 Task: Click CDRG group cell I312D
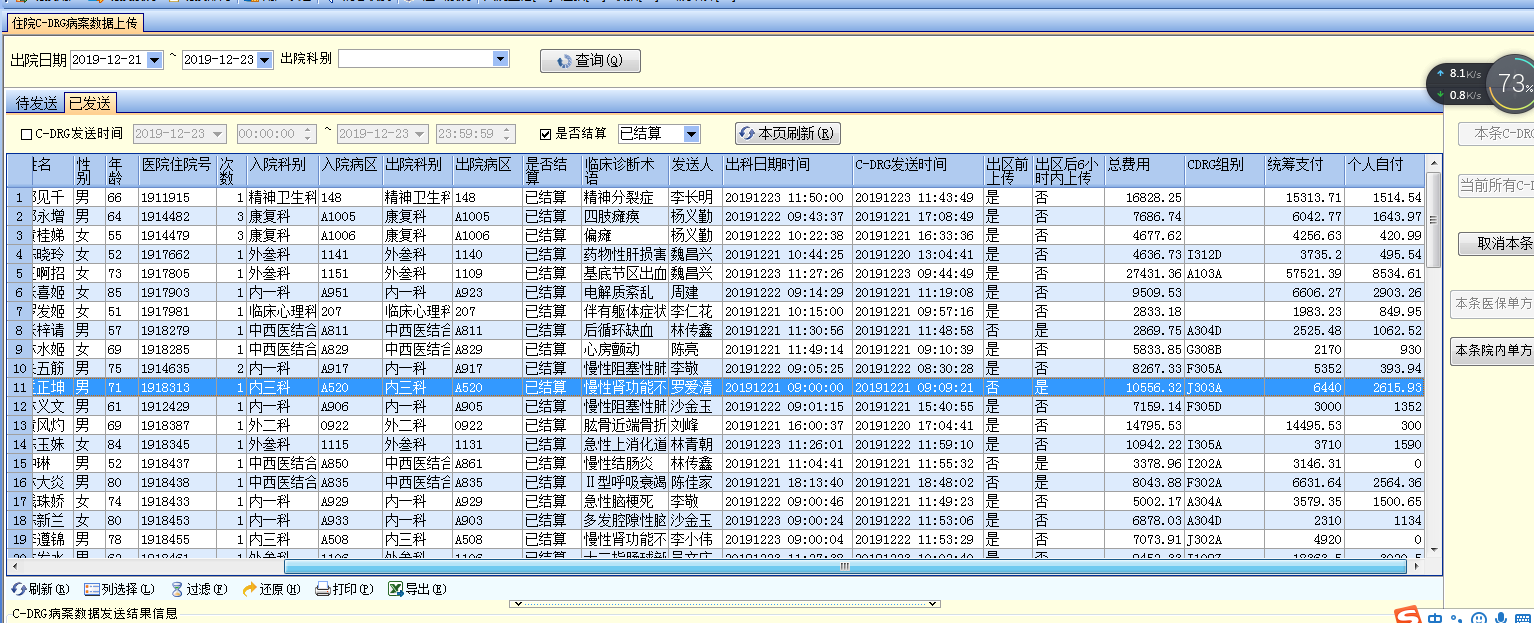[x=1224, y=255]
